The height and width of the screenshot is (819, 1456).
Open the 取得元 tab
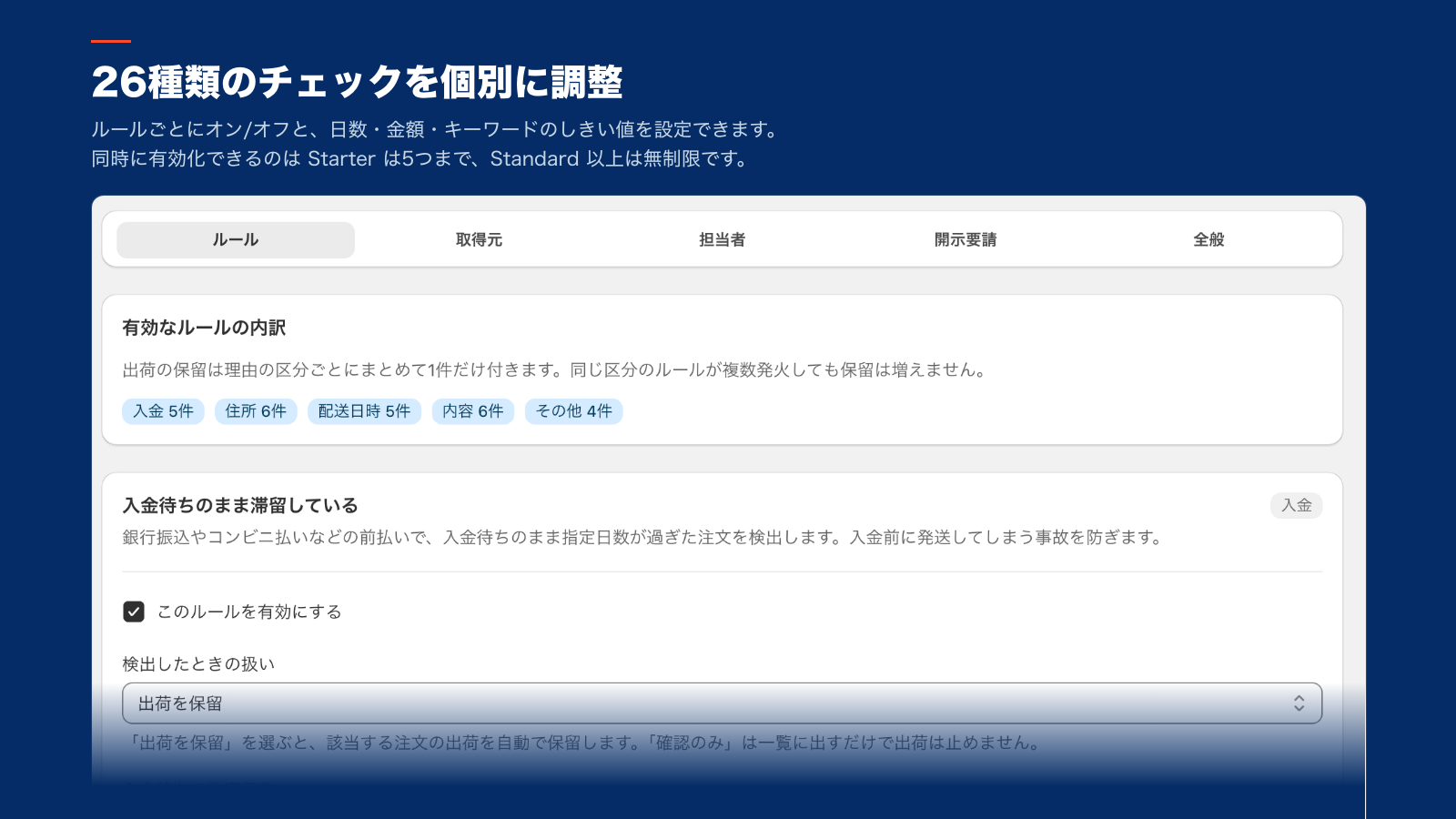coord(479,240)
